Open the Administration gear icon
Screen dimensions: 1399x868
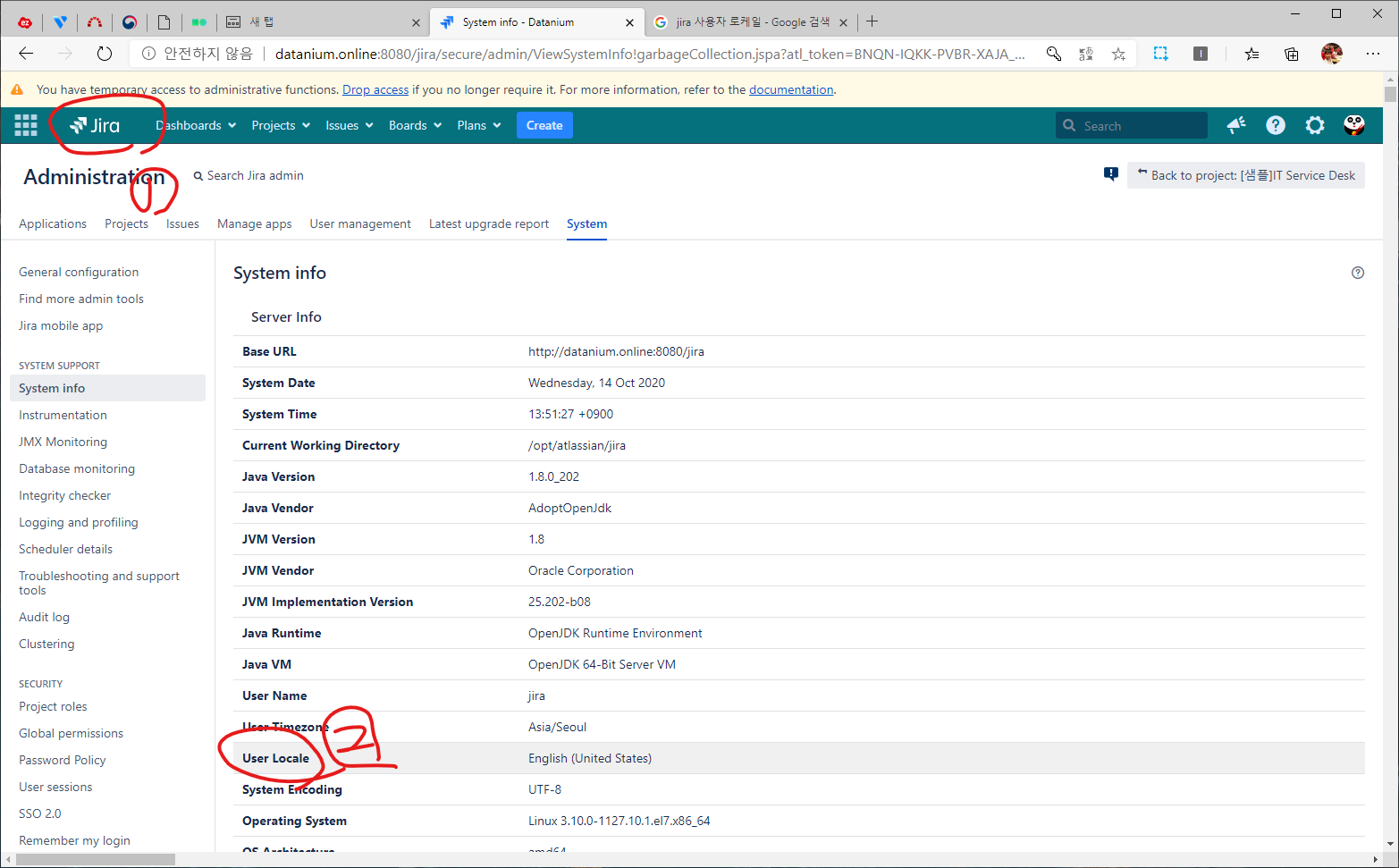(x=1315, y=125)
